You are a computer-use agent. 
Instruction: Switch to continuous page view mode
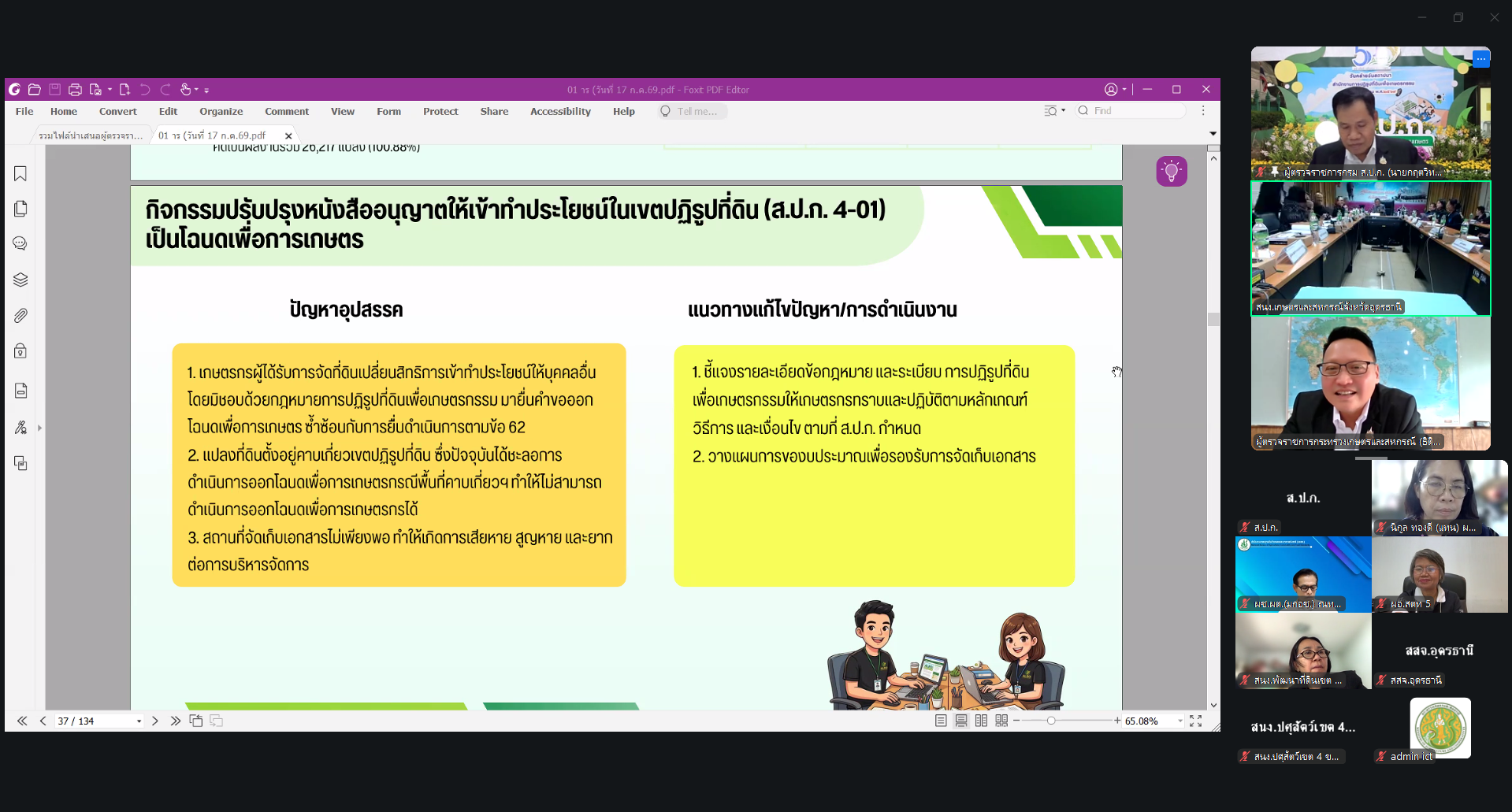(x=961, y=721)
